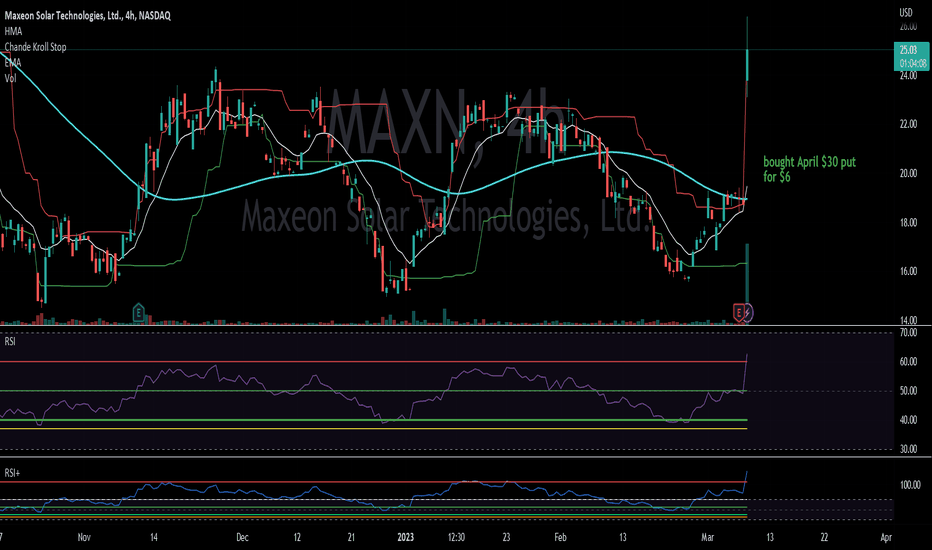Click the current price label 25.03
Image resolution: width=932 pixels, height=550 pixels.
[908, 50]
